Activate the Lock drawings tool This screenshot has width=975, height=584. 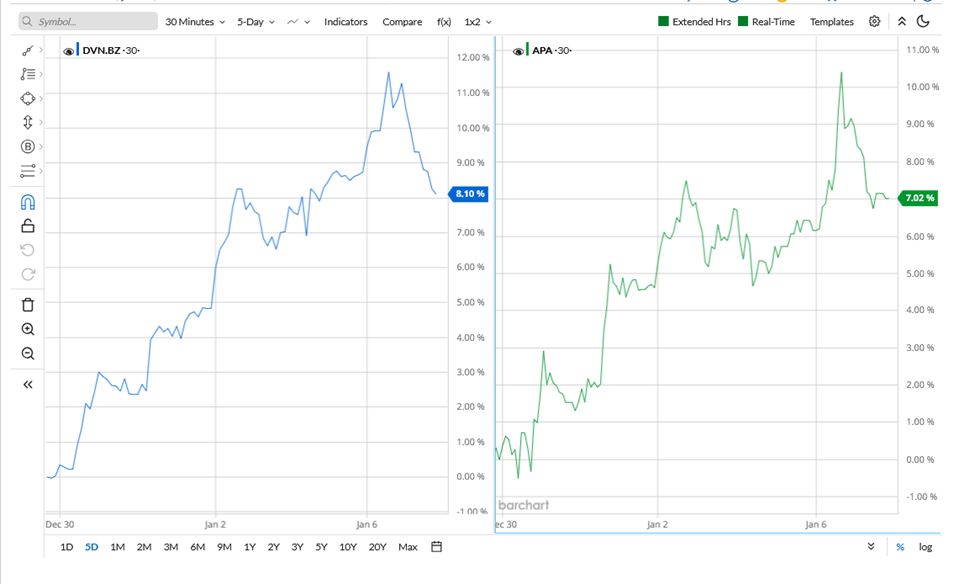point(27,226)
